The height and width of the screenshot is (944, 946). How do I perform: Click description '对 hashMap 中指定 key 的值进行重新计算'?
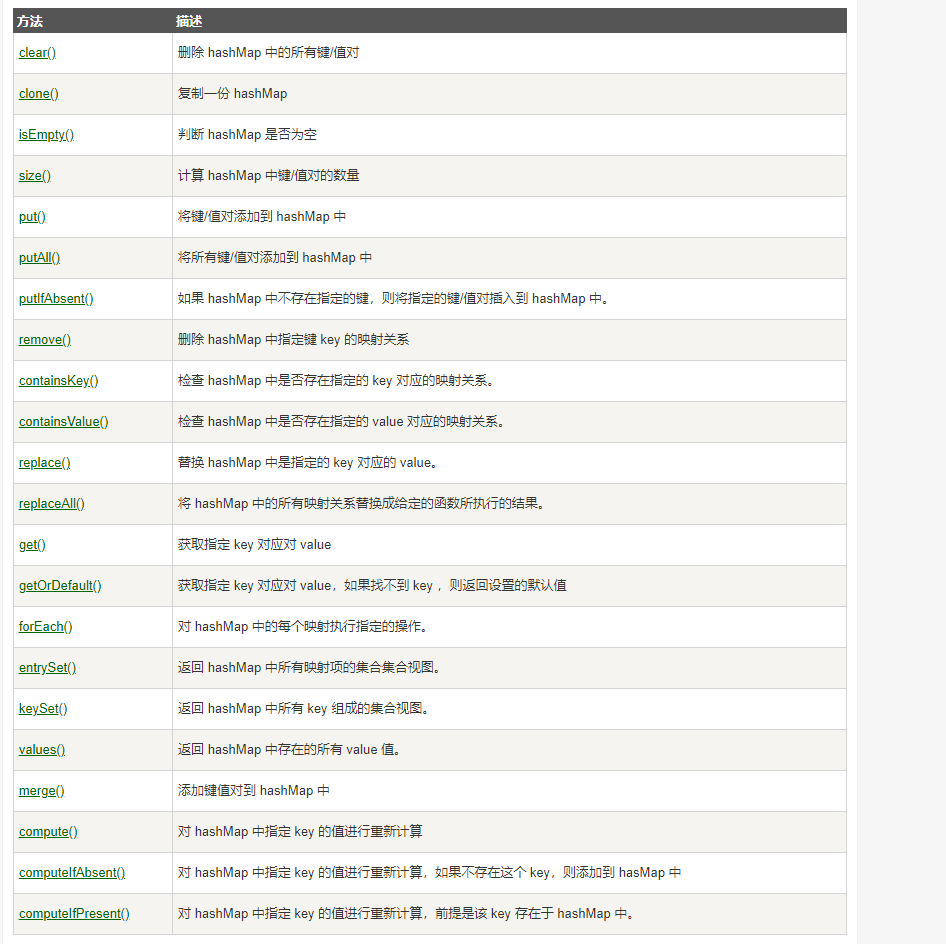coord(300,832)
